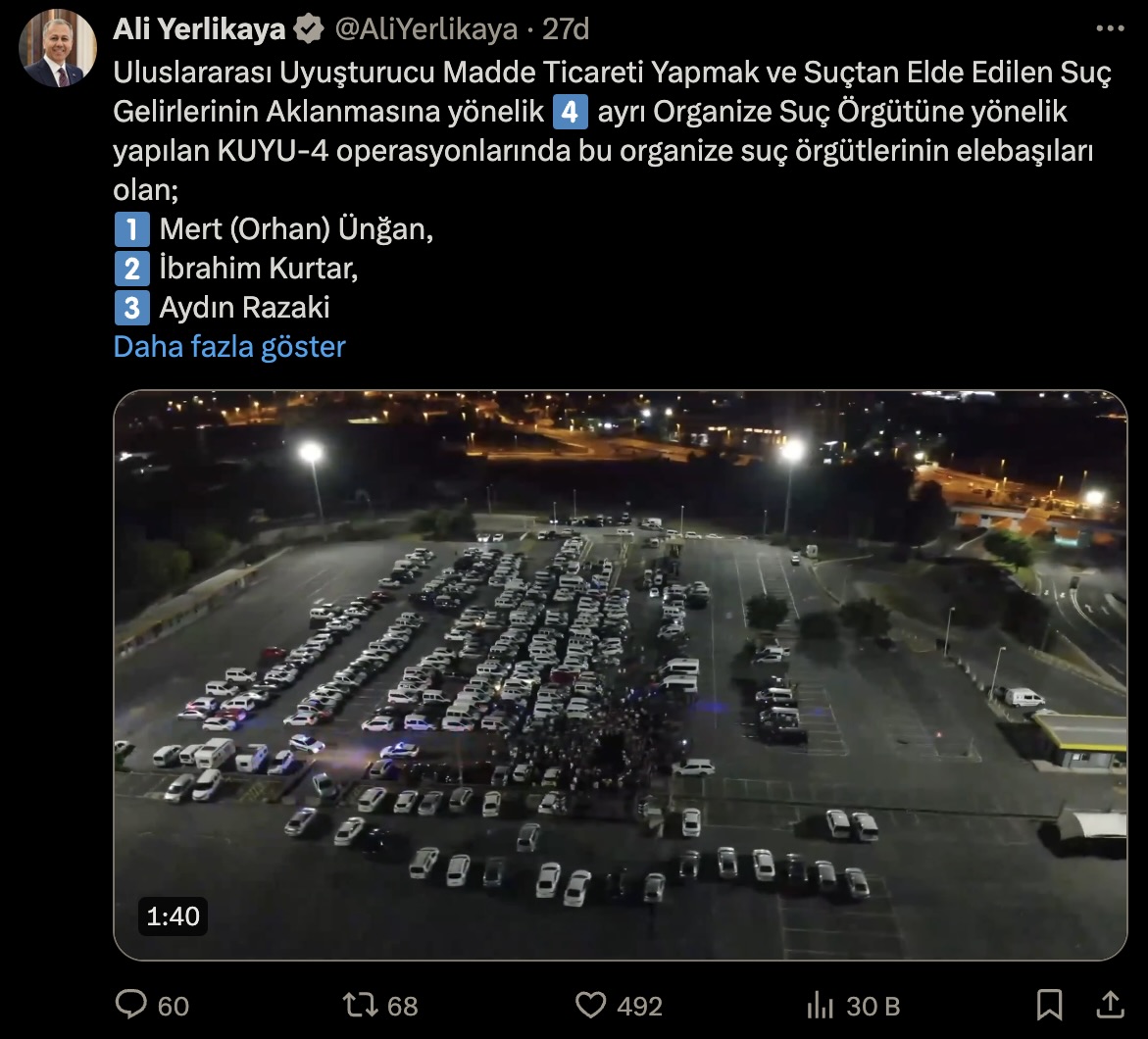
Task: Bookmark this tweet
Action: click(x=1049, y=1005)
